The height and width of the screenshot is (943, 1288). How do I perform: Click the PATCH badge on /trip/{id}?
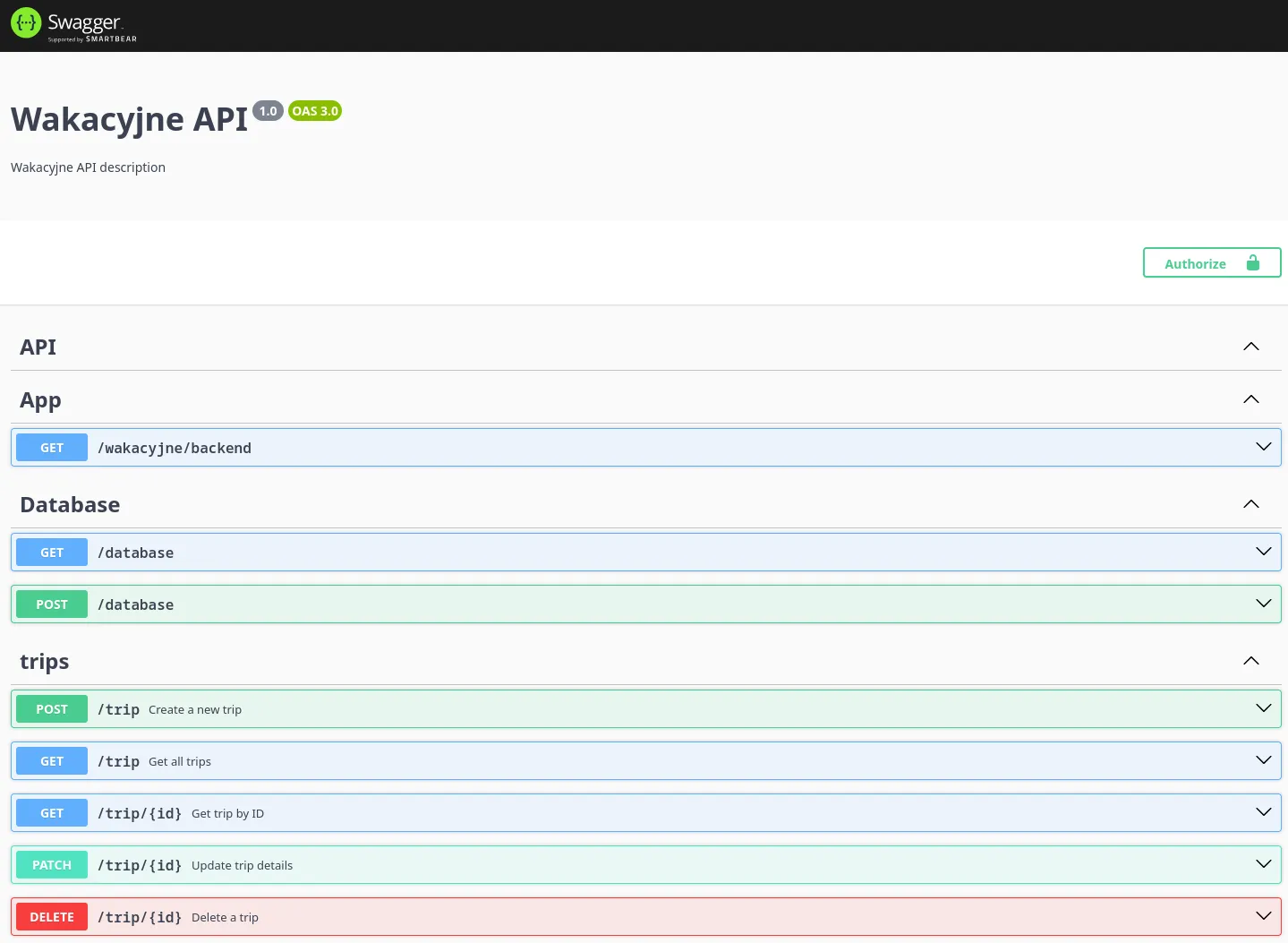[x=51, y=864]
